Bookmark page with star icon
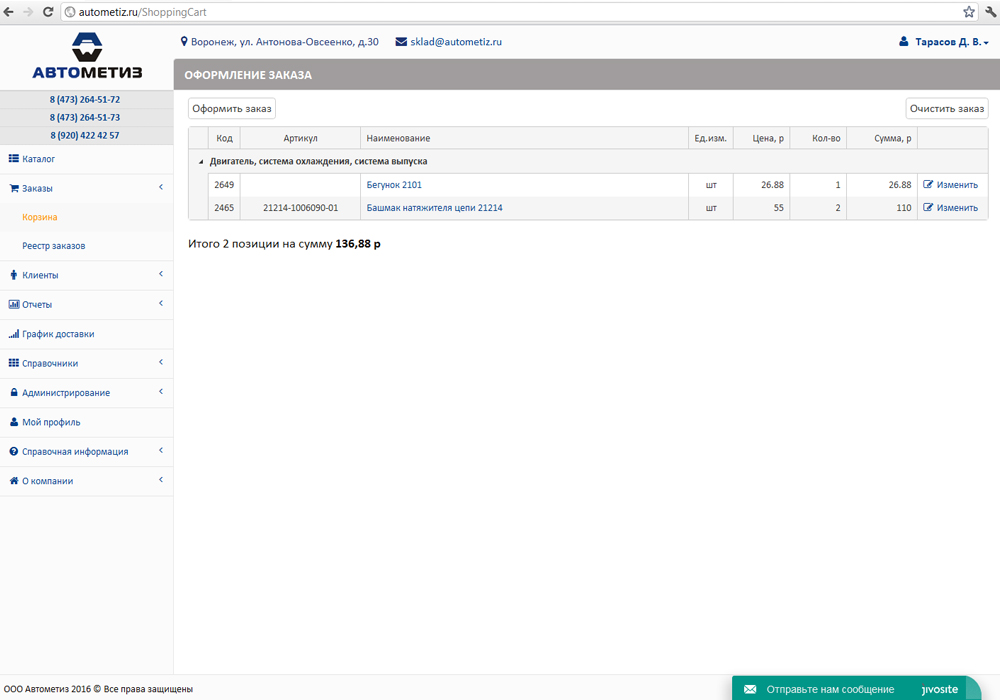The image size is (1000, 700). (968, 12)
